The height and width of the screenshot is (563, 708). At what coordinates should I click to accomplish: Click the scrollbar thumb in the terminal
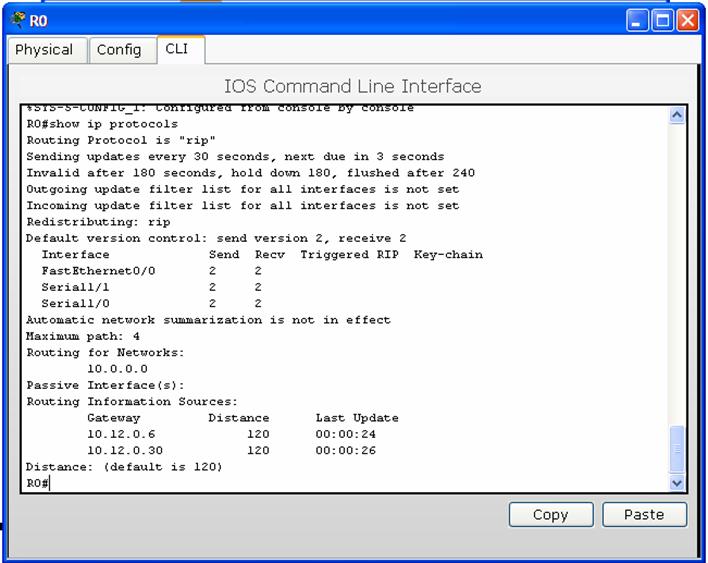click(677, 449)
